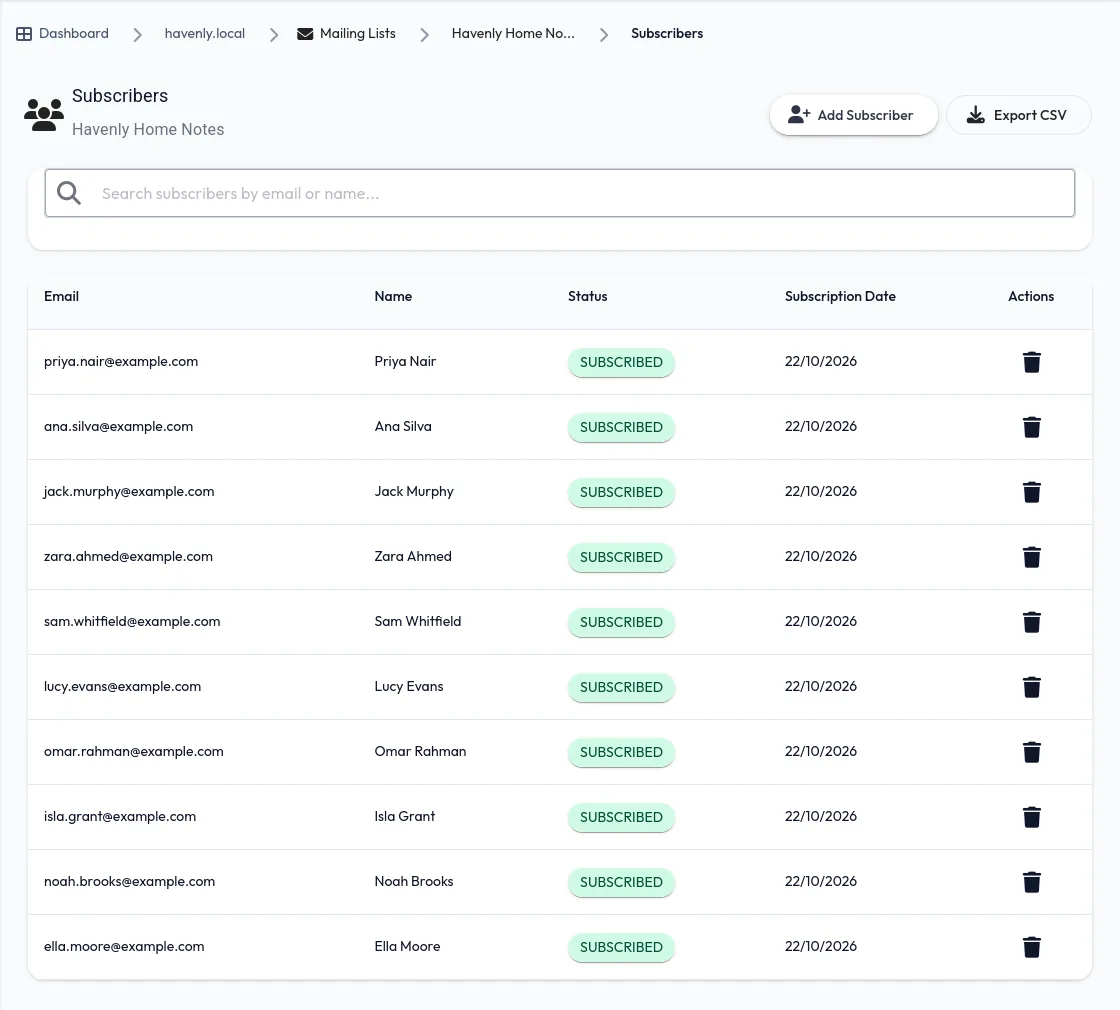Screen dimensions: 1120x1010
Task: Click the subscribers group icon beside heading
Action: point(44,114)
